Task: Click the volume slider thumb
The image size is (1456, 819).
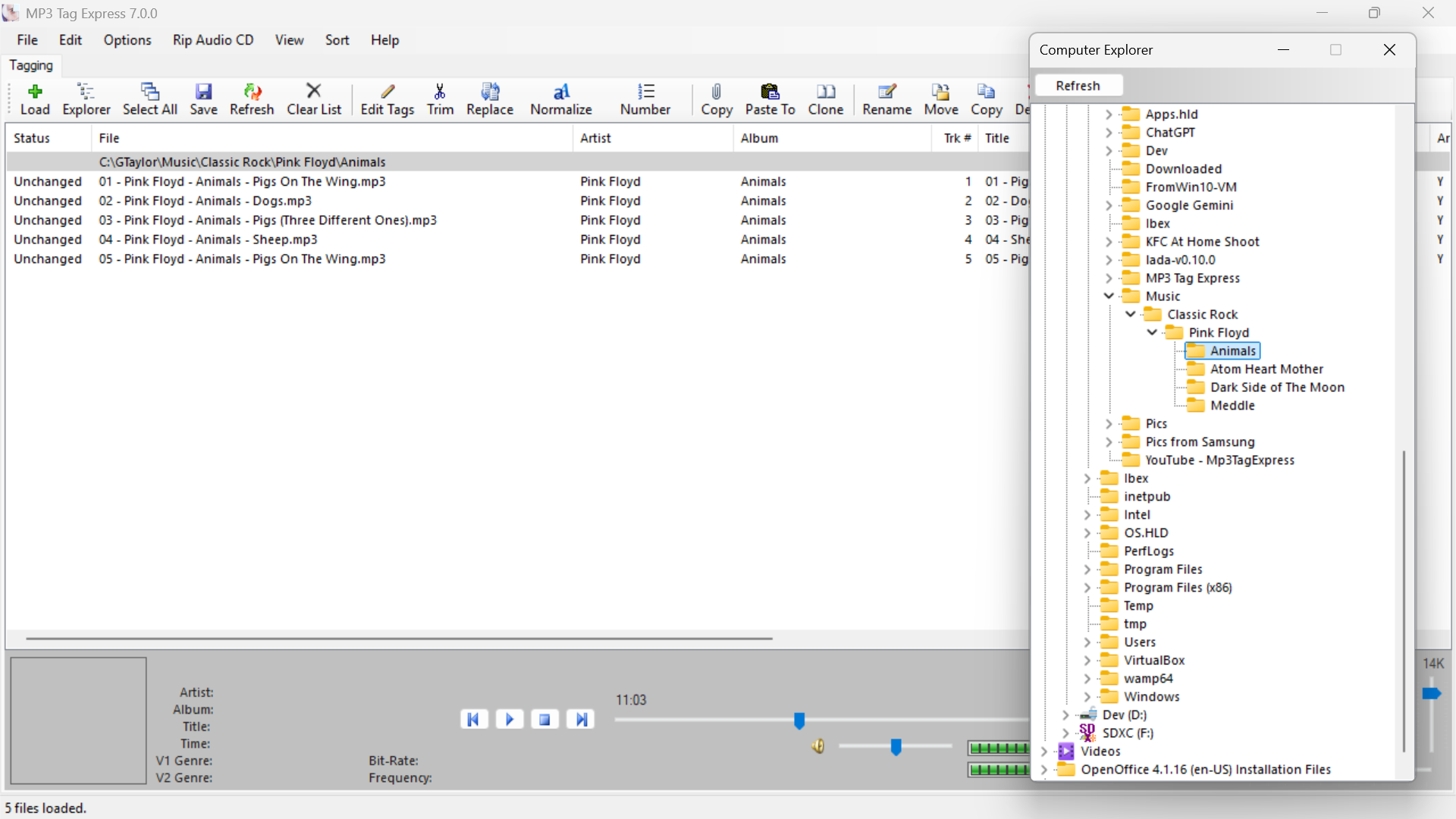Action: click(x=896, y=748)
